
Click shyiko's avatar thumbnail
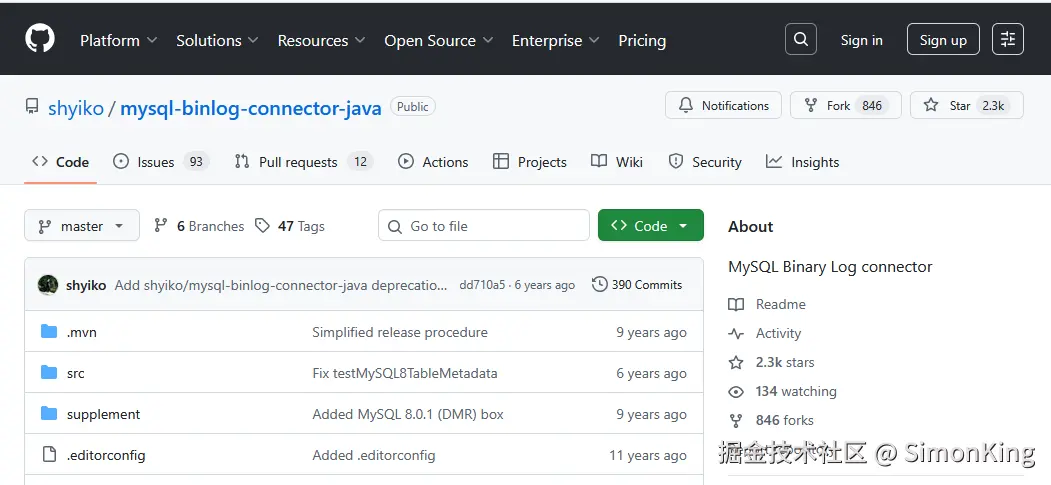coord(48,285)
